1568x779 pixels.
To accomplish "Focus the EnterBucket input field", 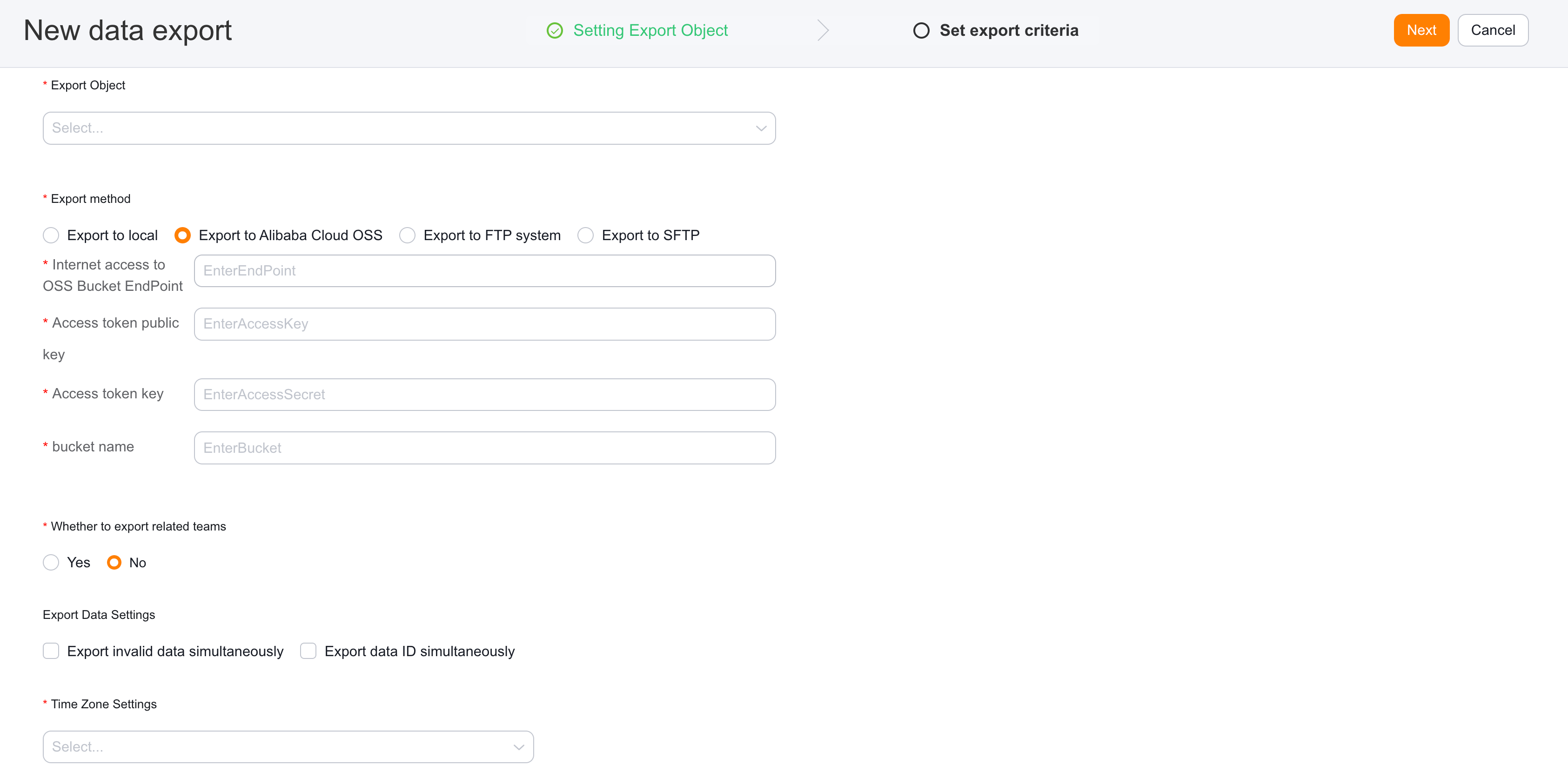I will (x=484, y=448).
